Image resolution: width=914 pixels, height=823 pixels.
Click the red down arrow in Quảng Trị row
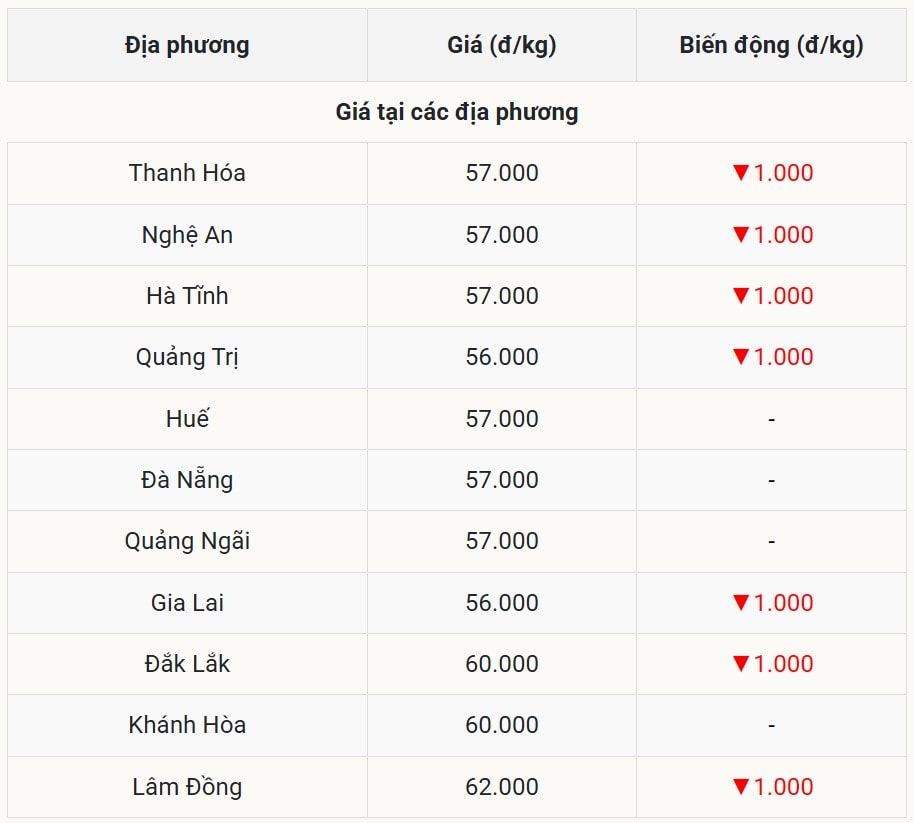(x=741, y=357)
